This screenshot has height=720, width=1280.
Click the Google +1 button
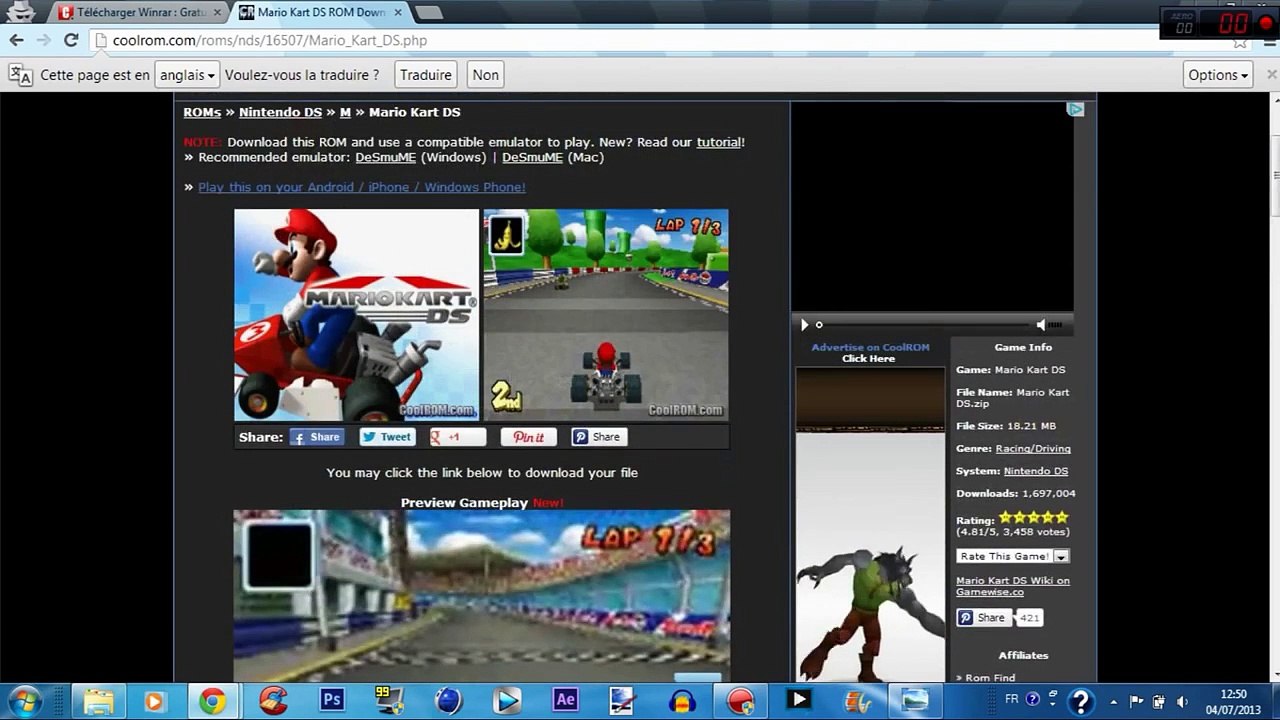pyautogui.click(x=457, y=437)
